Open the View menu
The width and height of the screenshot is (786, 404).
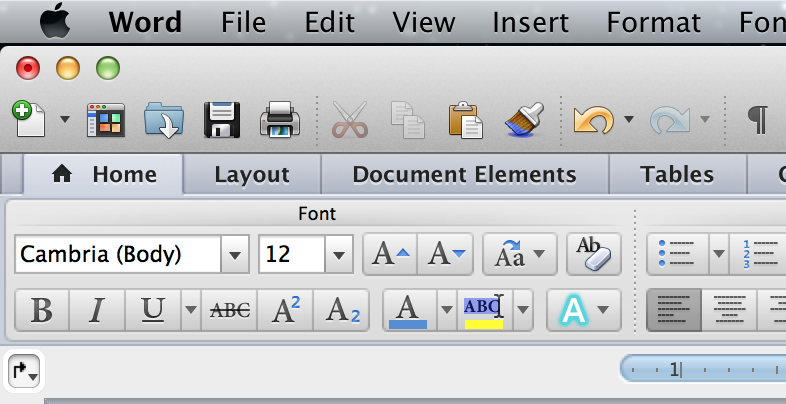424,23
